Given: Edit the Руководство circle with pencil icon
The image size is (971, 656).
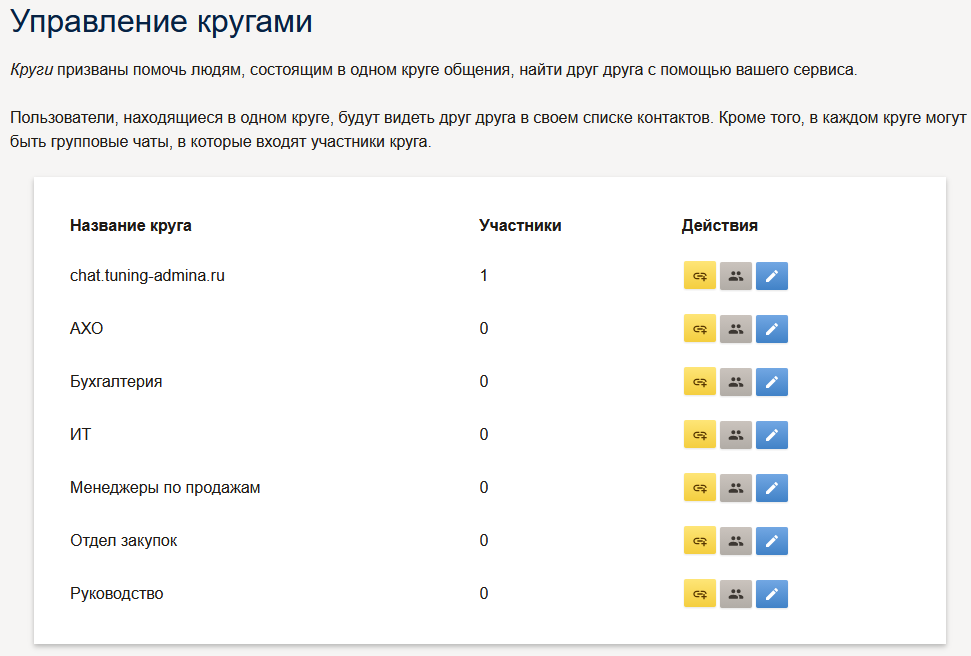Looking at the screenshot, I should coord(772,593).
